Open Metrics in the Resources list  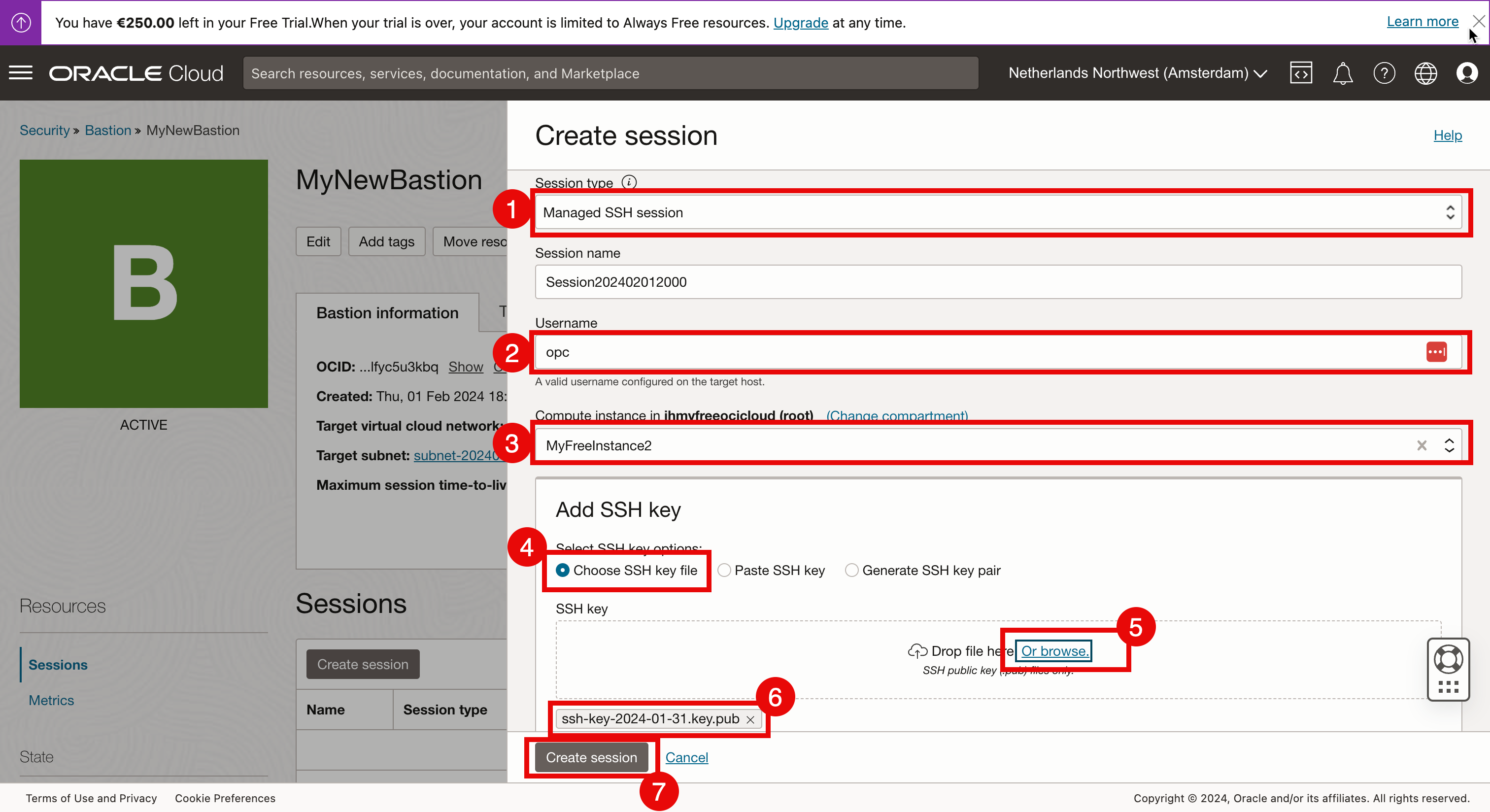[51, 700]
